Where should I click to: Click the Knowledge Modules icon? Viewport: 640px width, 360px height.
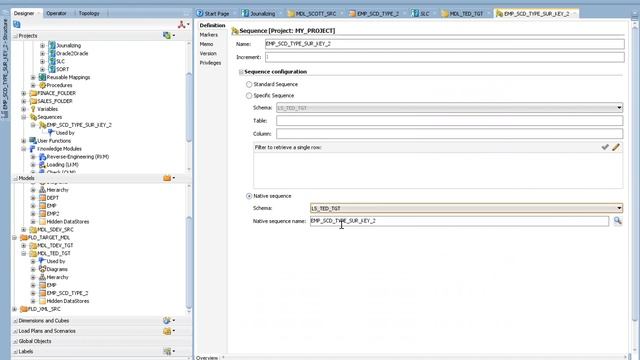click(33, 149)
